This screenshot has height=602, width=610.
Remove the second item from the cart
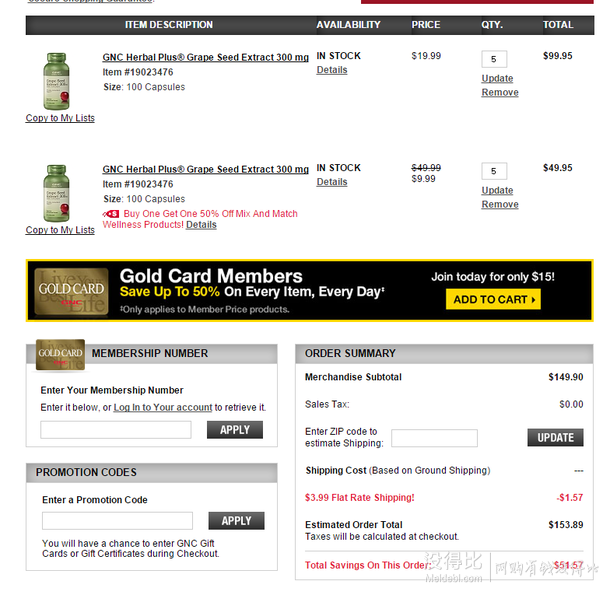[x=500, y=205]
